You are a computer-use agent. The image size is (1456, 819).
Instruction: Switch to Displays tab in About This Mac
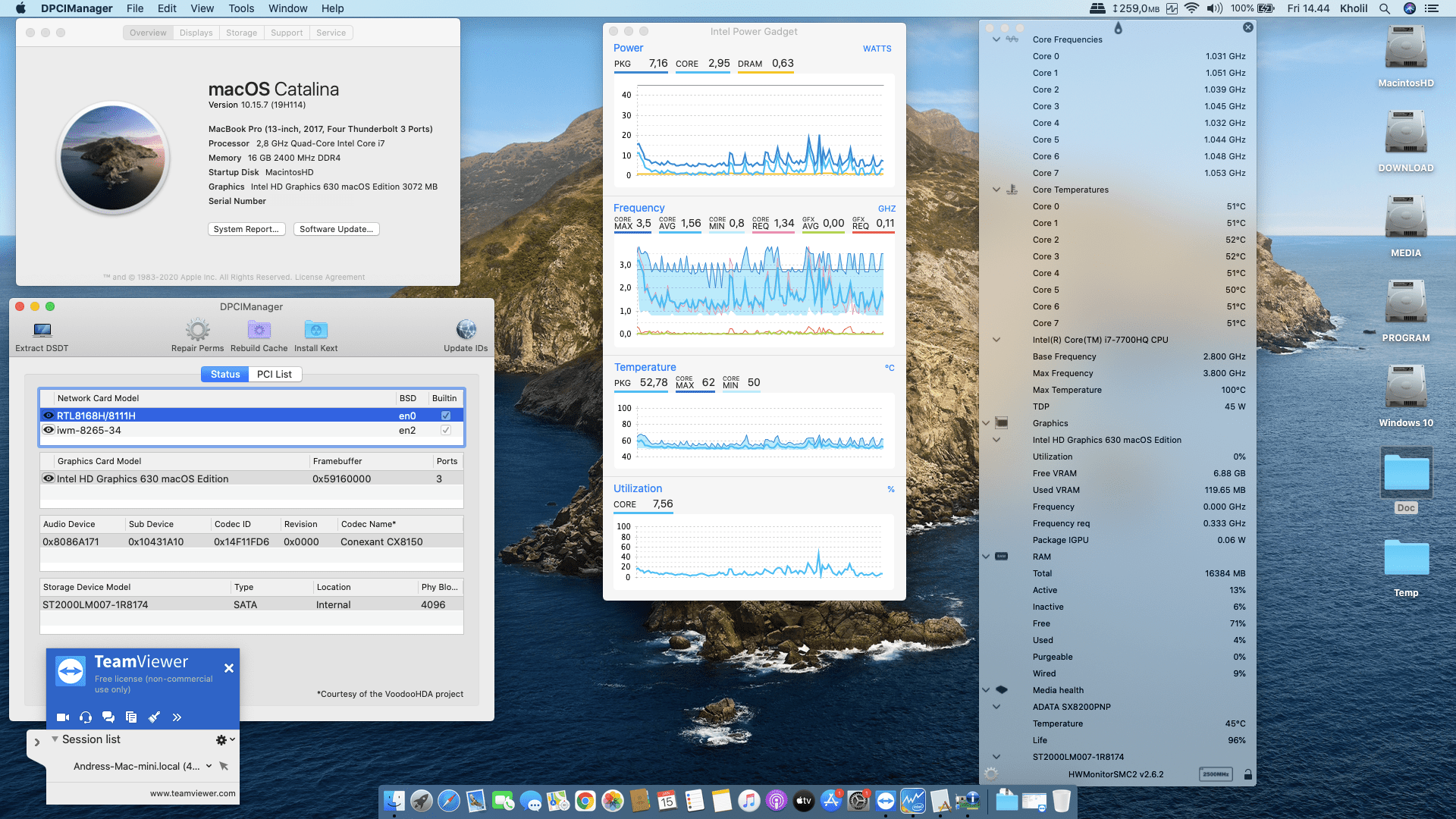pos(196,33)
